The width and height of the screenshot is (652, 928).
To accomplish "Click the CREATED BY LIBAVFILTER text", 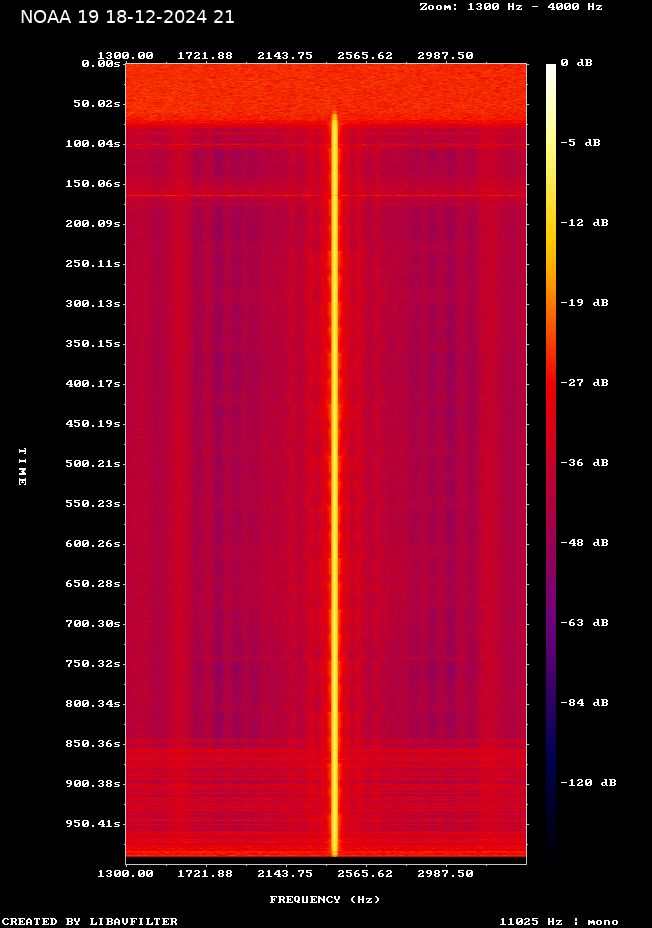I will click(x=90, y=921).
